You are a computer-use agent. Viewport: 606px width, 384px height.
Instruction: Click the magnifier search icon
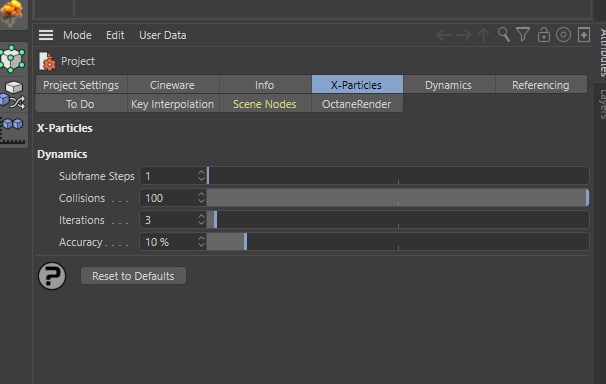point(503,35)
